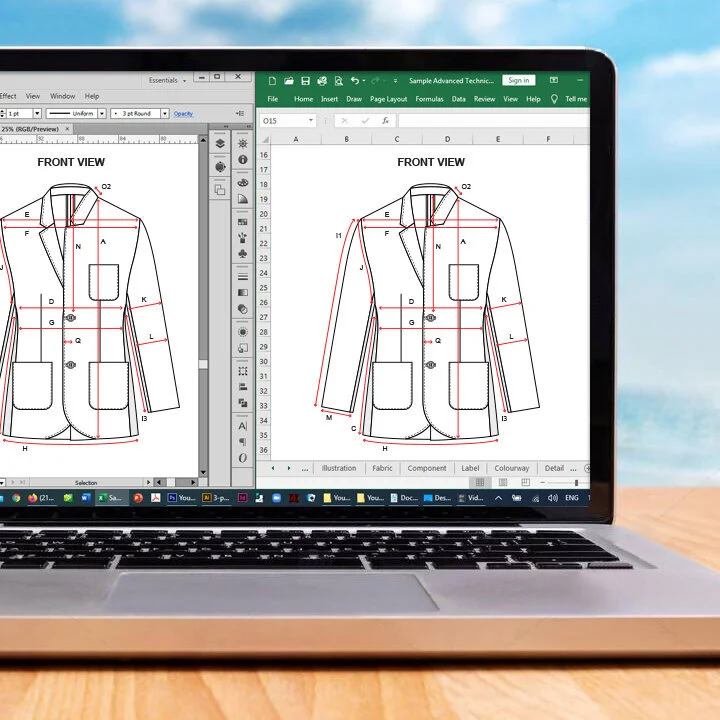Screen dimensions: 720x720
Task: Open the Align panel icon
Action: [x=243, y=387]
